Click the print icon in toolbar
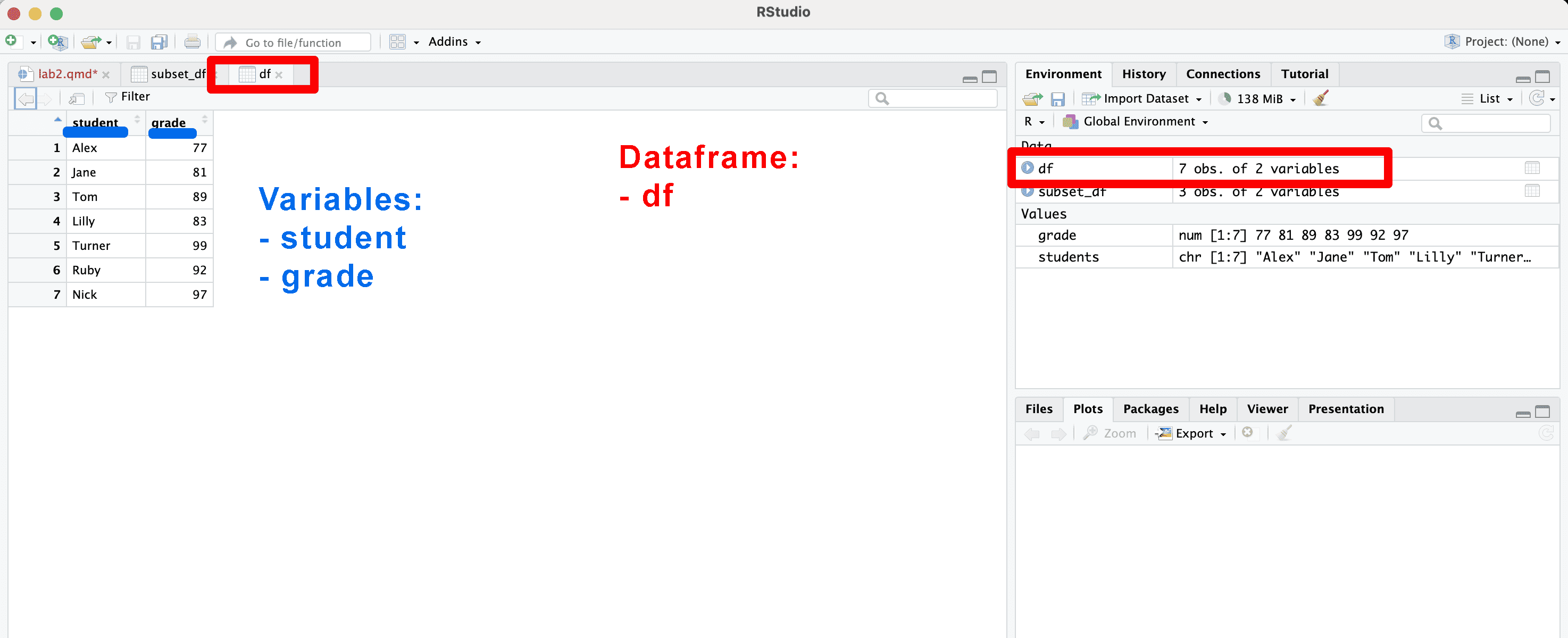Viewport: 1568px width, 638px height. point(191,41)
